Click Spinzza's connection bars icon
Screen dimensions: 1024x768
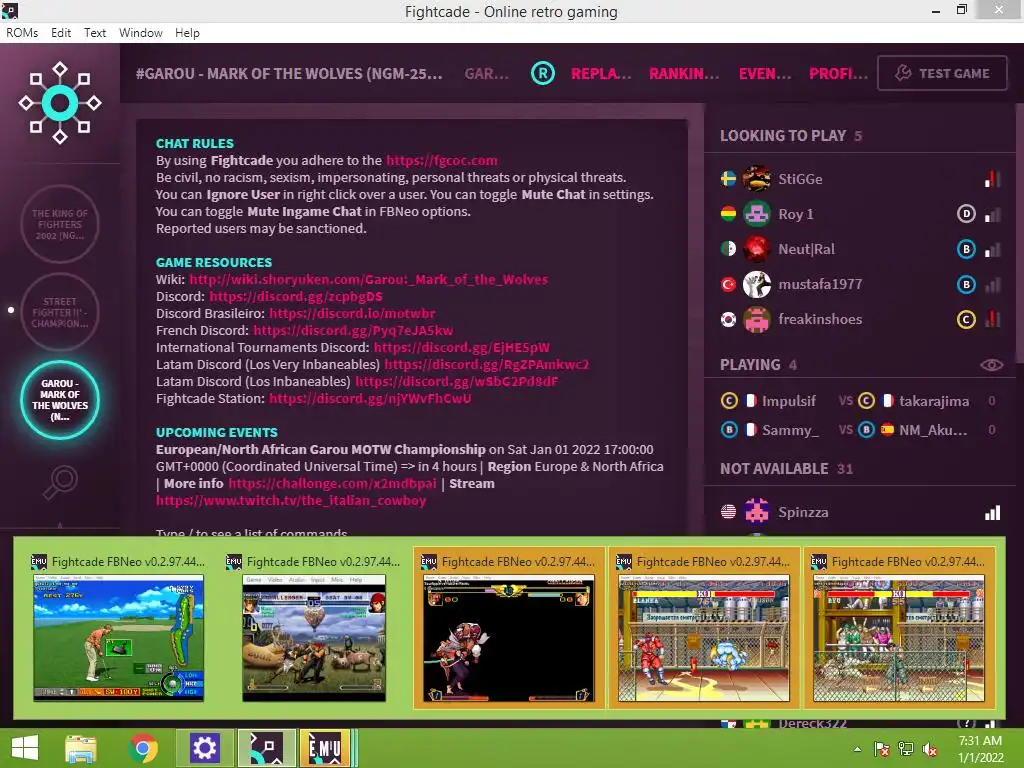coord(993,513)
